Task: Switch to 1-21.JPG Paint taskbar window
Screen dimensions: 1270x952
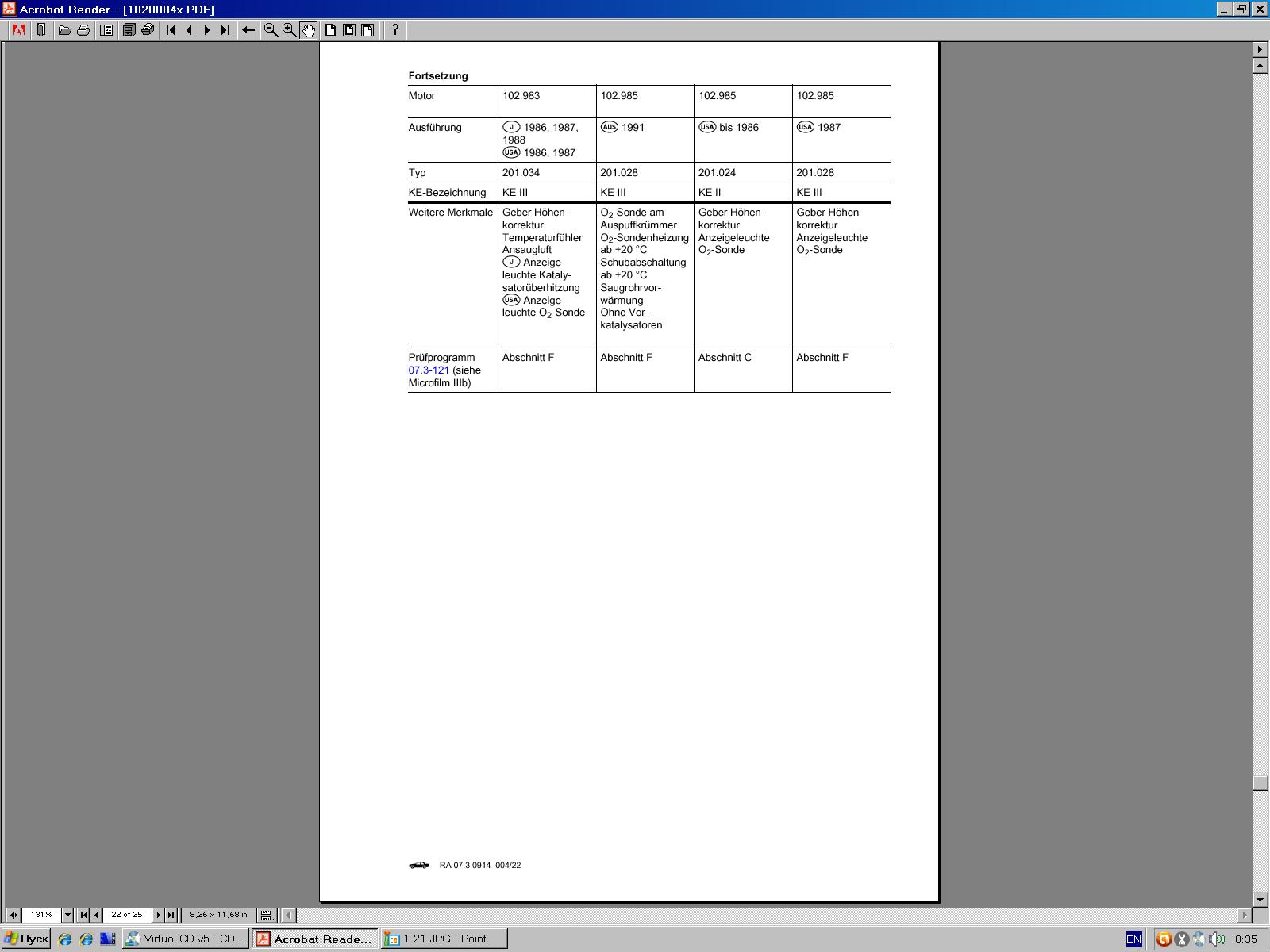Action: pos(444,939)
